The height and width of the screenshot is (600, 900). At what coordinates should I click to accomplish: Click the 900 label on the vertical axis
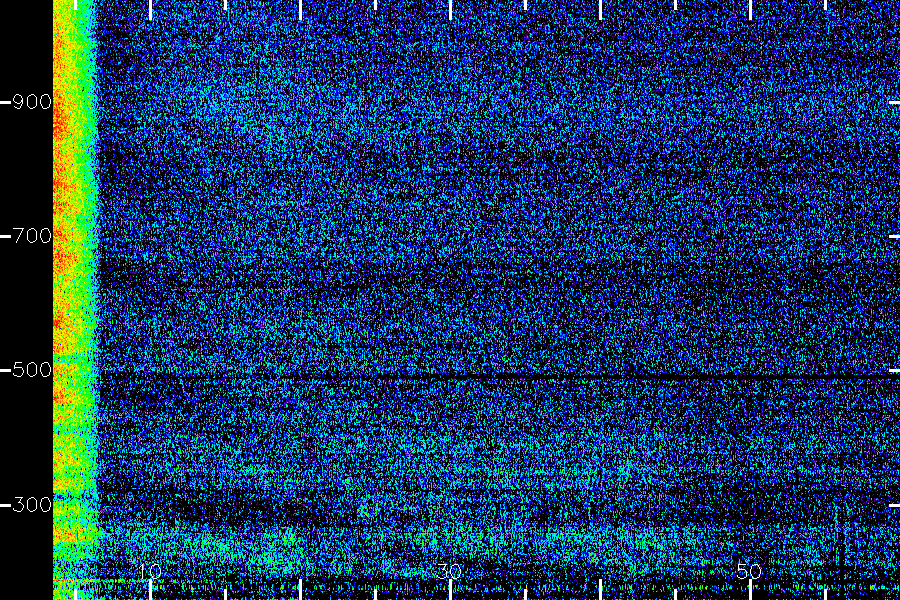click(32, 102)
